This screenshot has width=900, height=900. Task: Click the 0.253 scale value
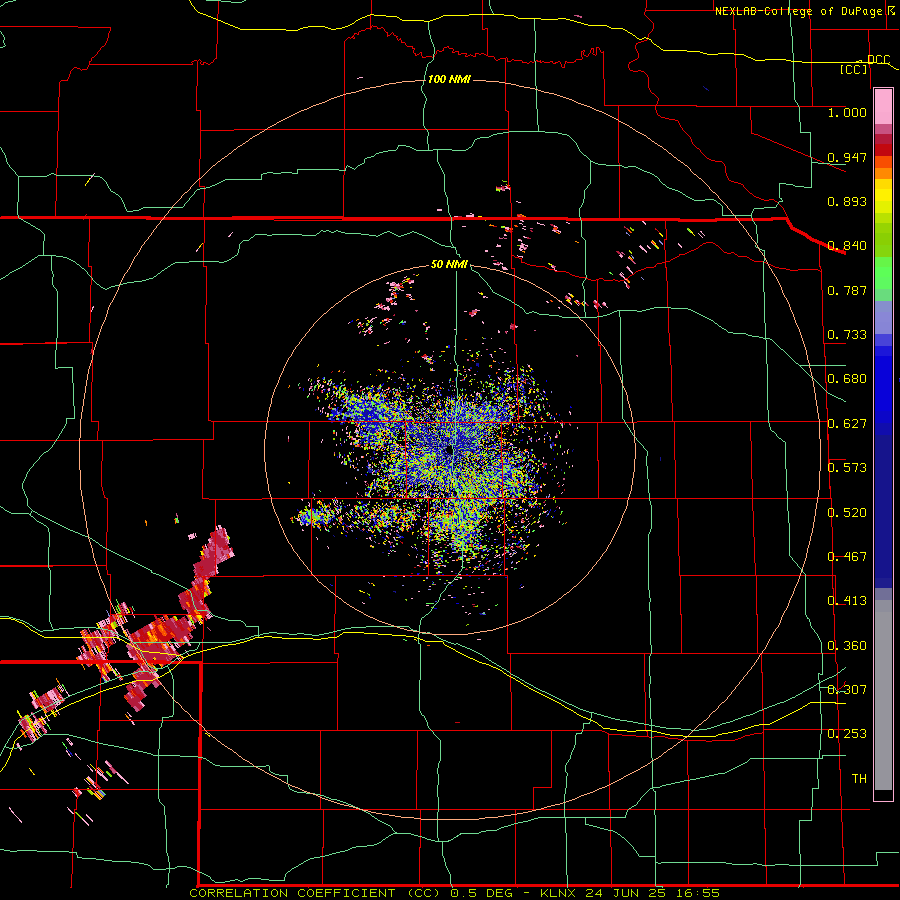847,734
